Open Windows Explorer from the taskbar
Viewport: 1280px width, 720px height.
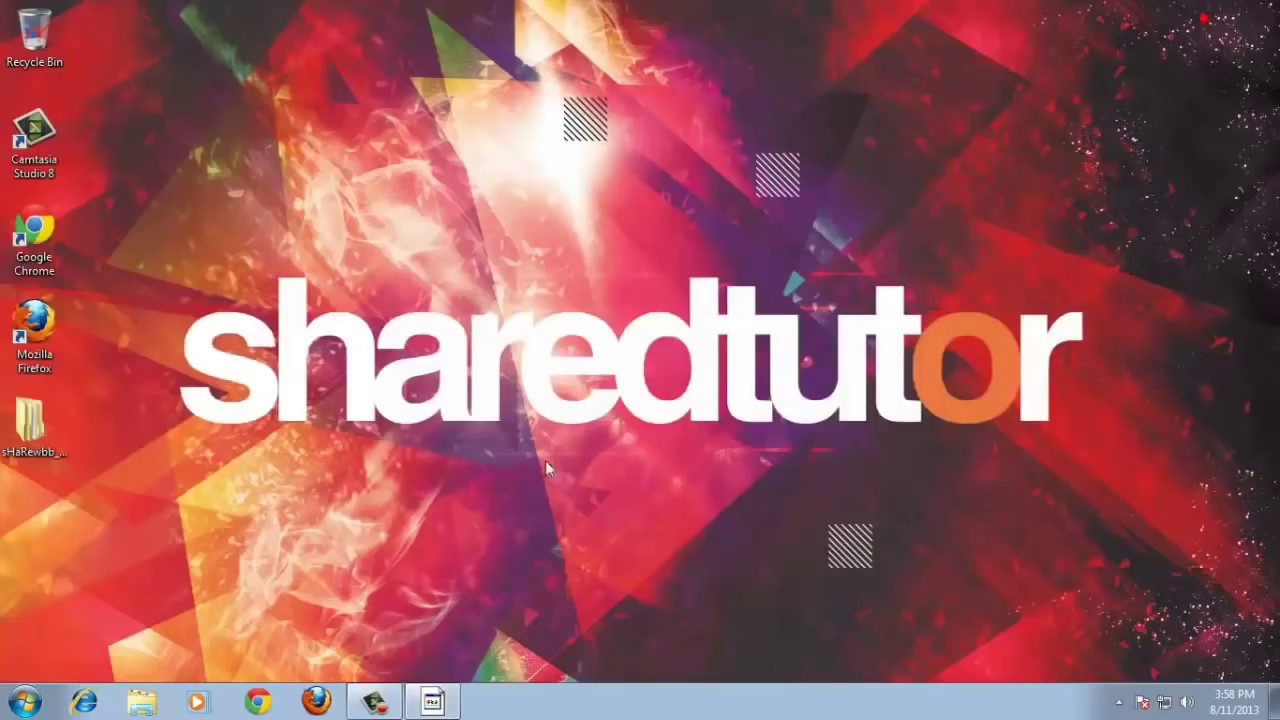142,702
